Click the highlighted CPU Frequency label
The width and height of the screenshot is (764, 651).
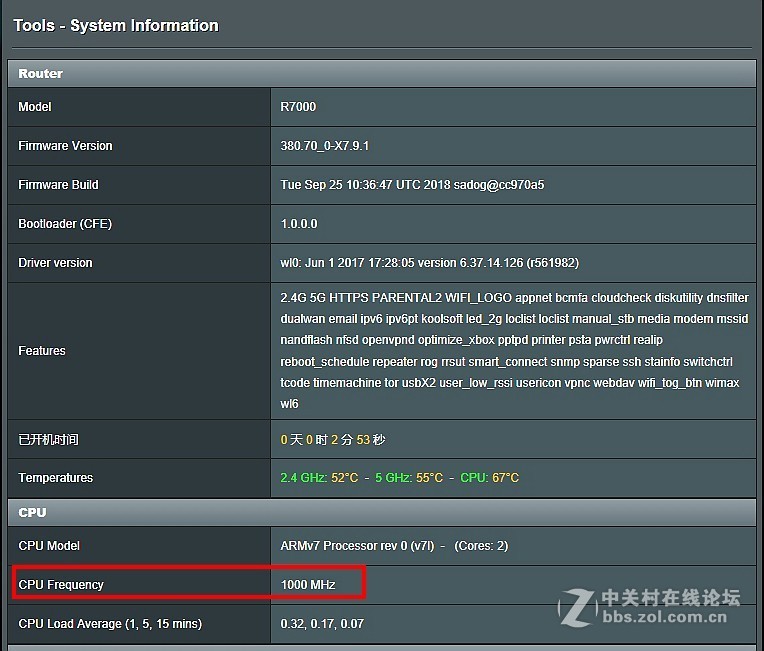[x=61, y=584]
